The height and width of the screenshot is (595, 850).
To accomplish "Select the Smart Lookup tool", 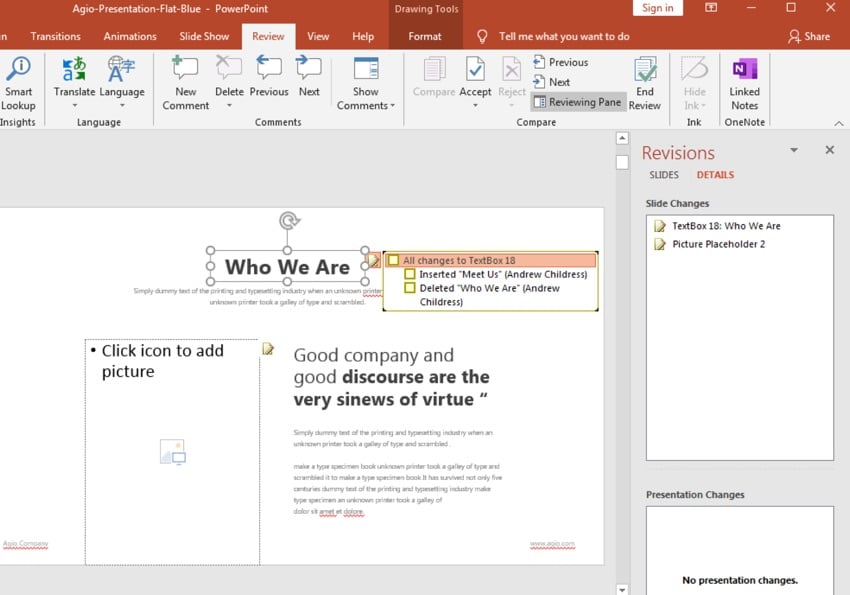I will pos(20,85).
